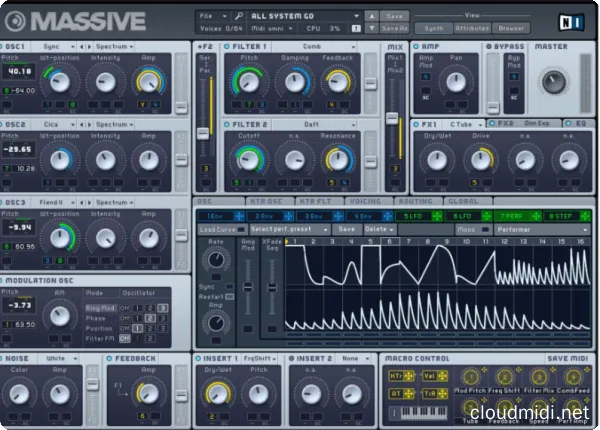The image size is (600, 430).
Task: Expand the Insert 1 FrqShift dropdown
Action: coord(262,357)
